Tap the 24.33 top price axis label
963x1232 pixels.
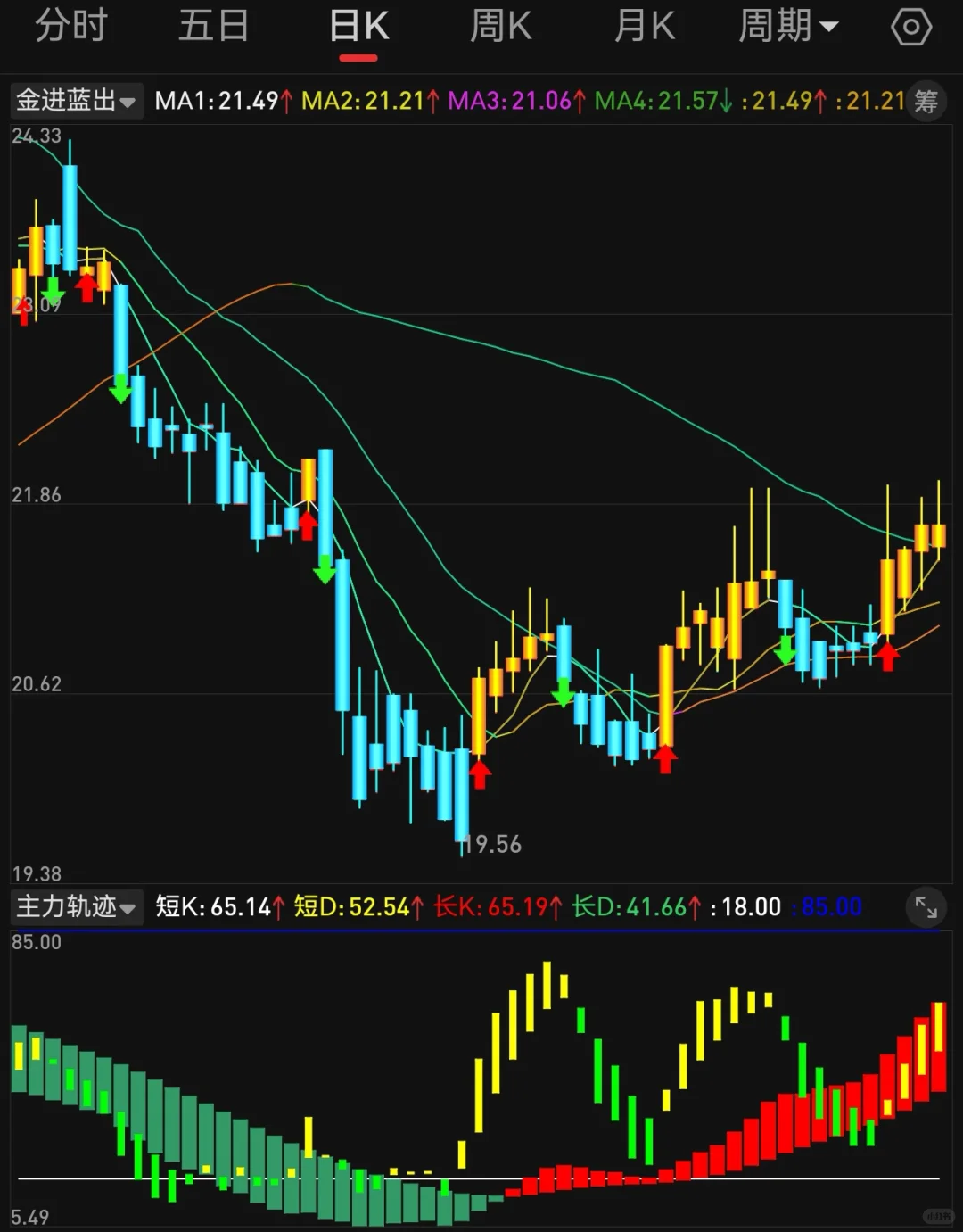[x=37, y=136]
